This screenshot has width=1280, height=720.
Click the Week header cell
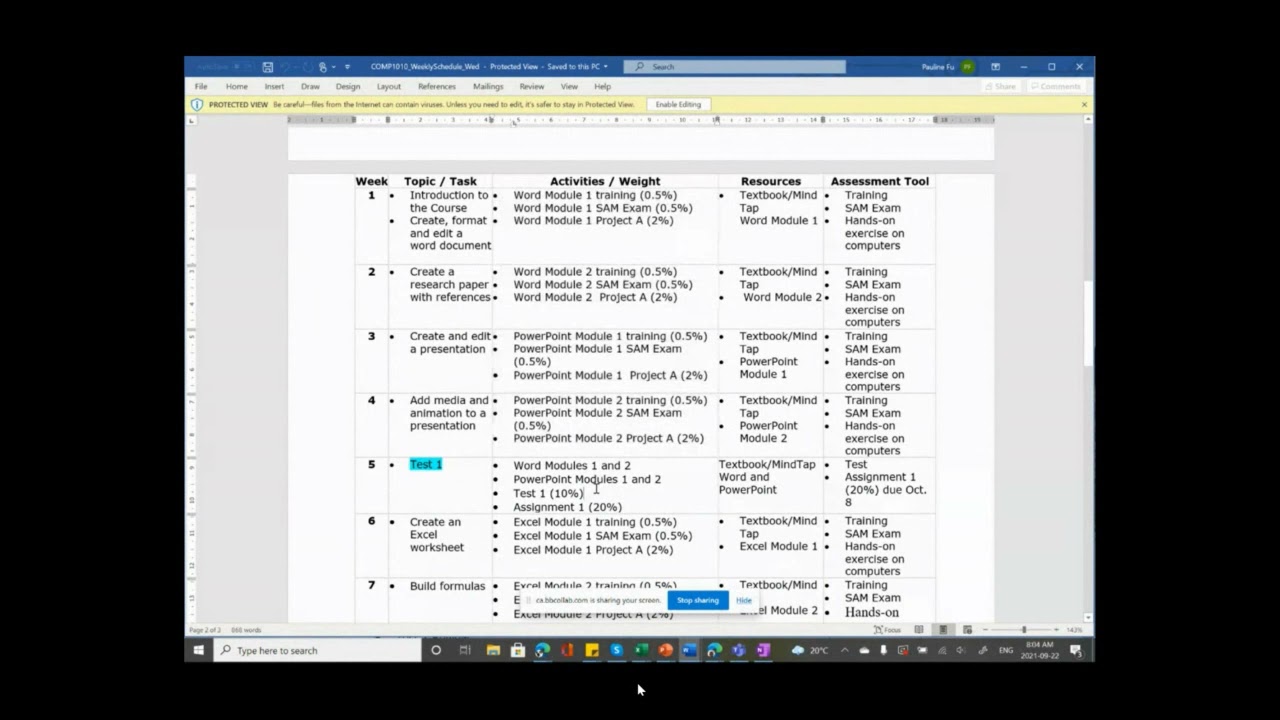click(x=371, y=181)
